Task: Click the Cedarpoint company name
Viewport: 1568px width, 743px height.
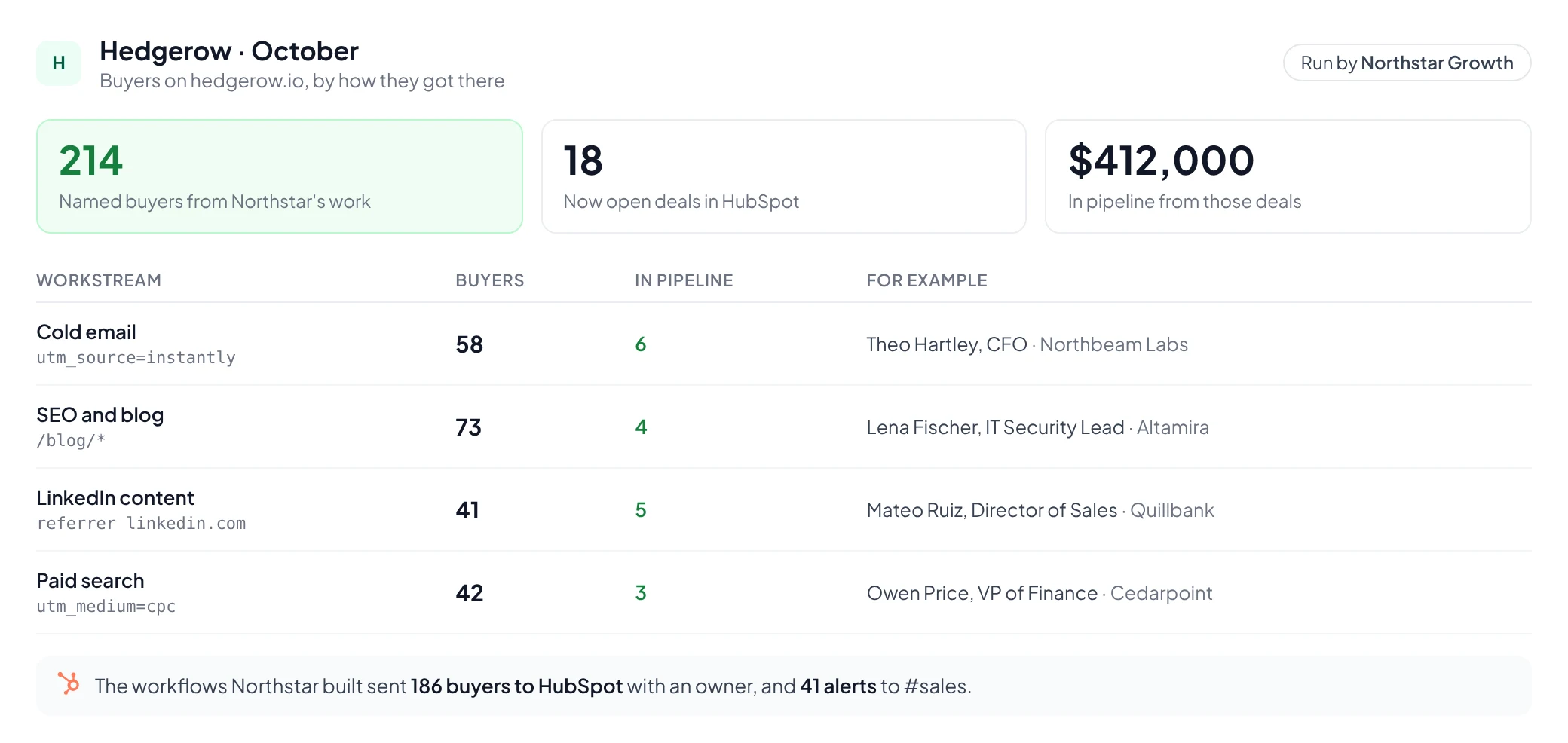Action: coord(1162,593)
